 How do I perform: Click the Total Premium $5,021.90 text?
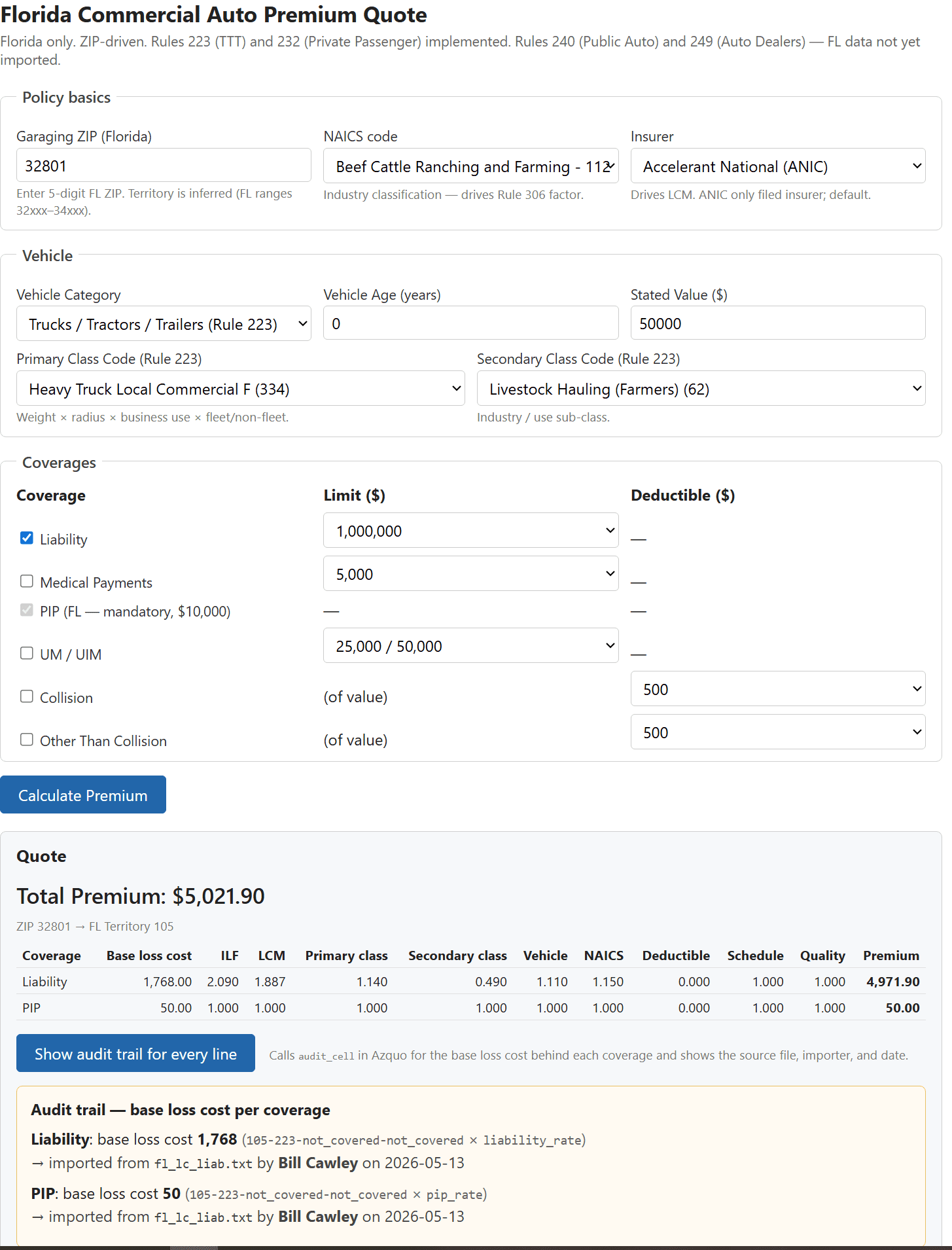141,896
